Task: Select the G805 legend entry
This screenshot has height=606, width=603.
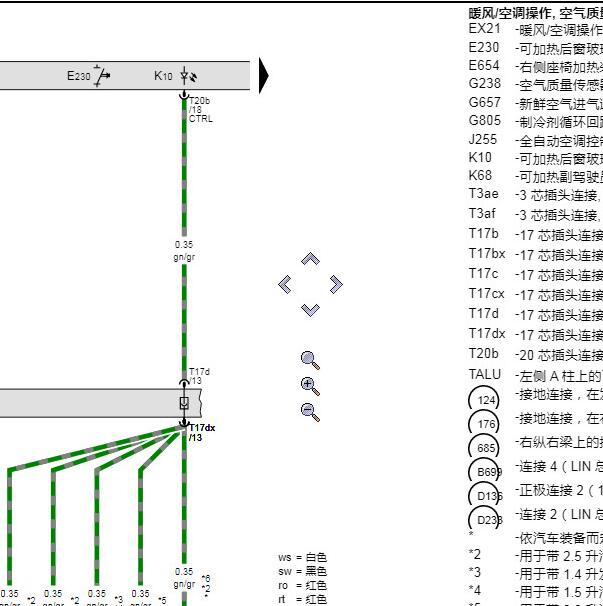Action: click(536, 121)
